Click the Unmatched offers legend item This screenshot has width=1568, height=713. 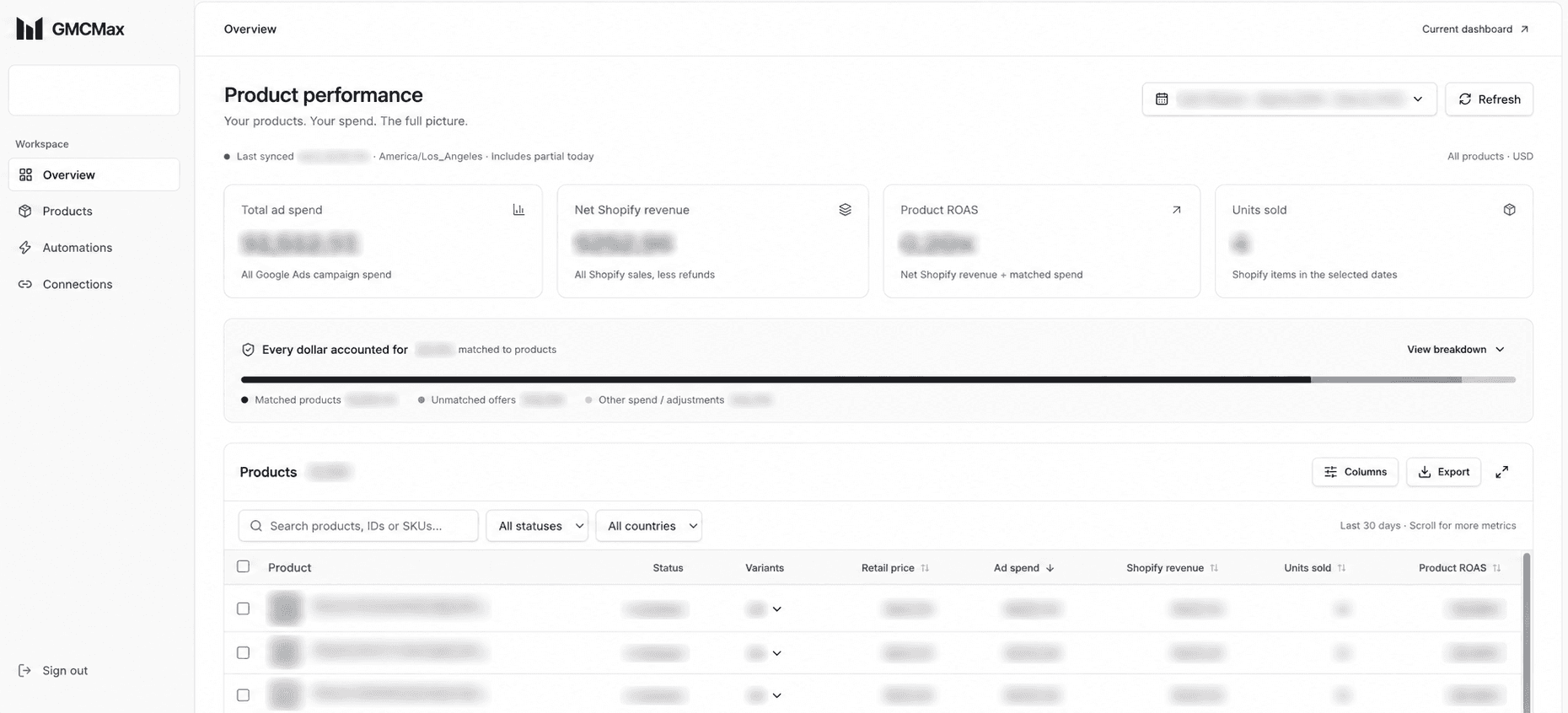(491, 399)
